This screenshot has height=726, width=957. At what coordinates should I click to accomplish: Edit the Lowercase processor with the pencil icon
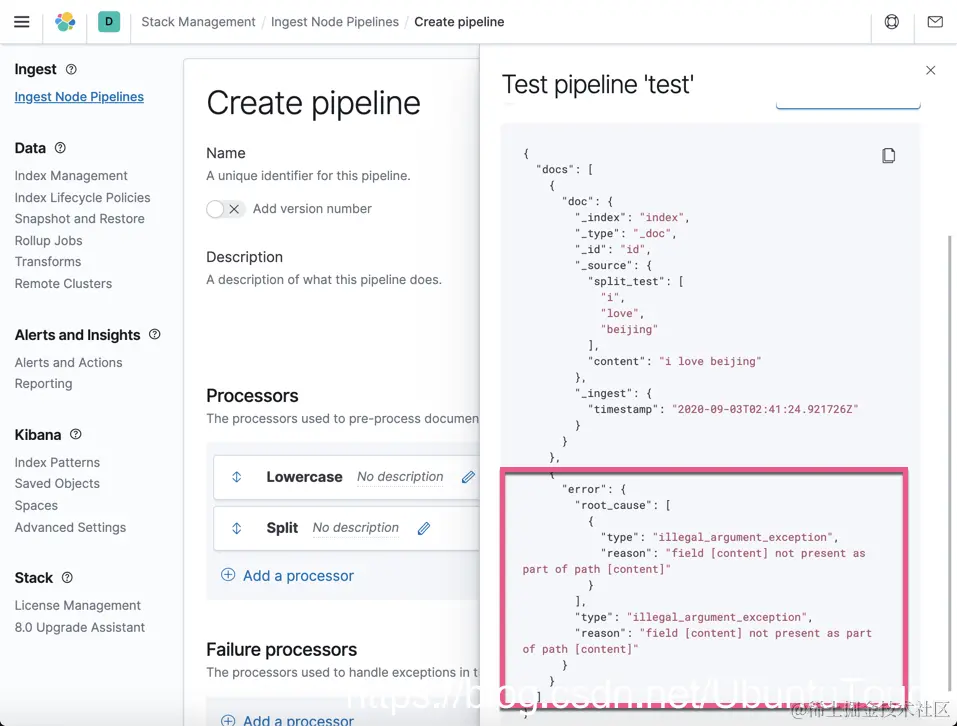pyautogui.click(x=468, y=477)
